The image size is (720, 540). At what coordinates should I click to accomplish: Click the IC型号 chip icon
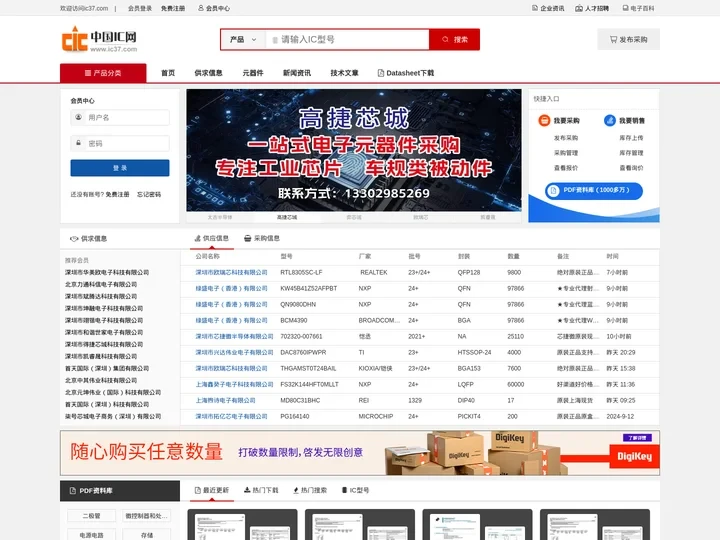coord(344,490)
